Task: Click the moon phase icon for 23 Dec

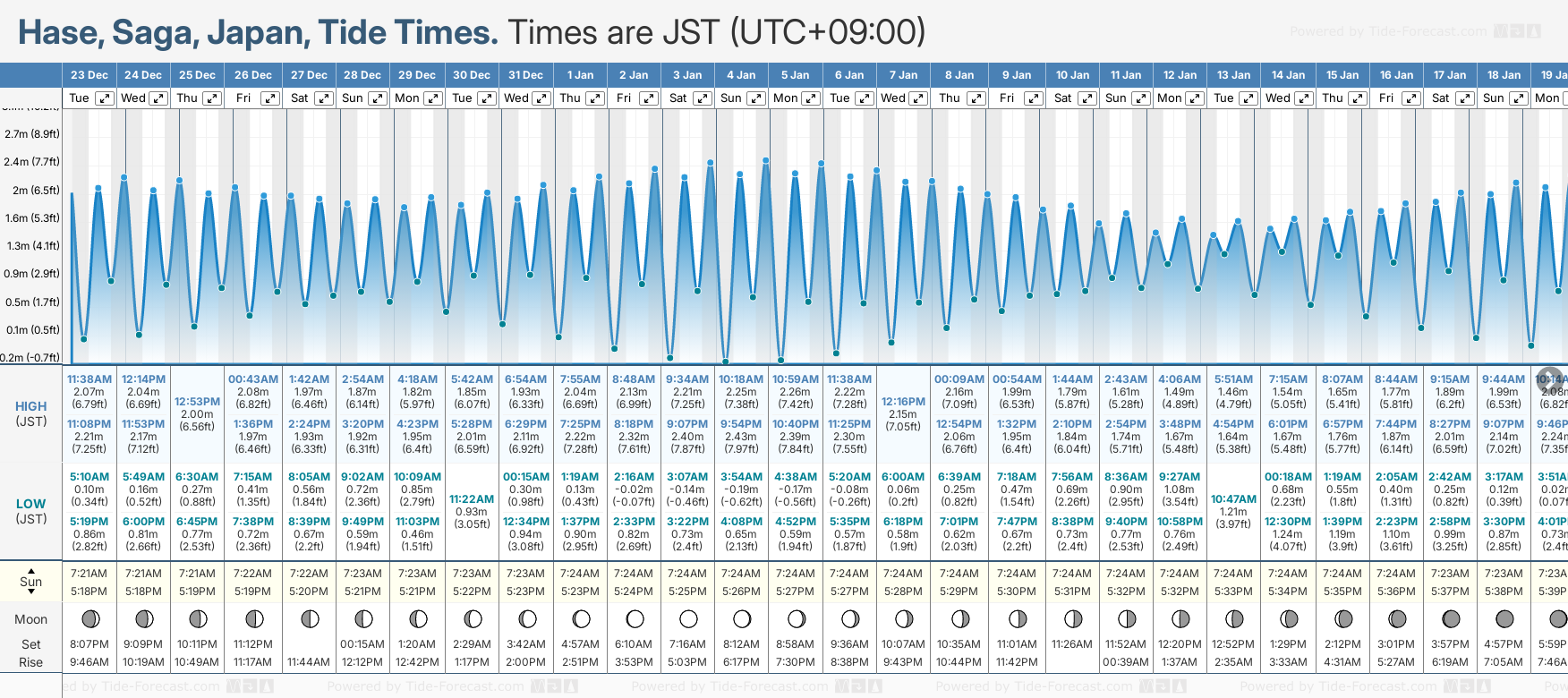Action: click(x=89, y=618)
